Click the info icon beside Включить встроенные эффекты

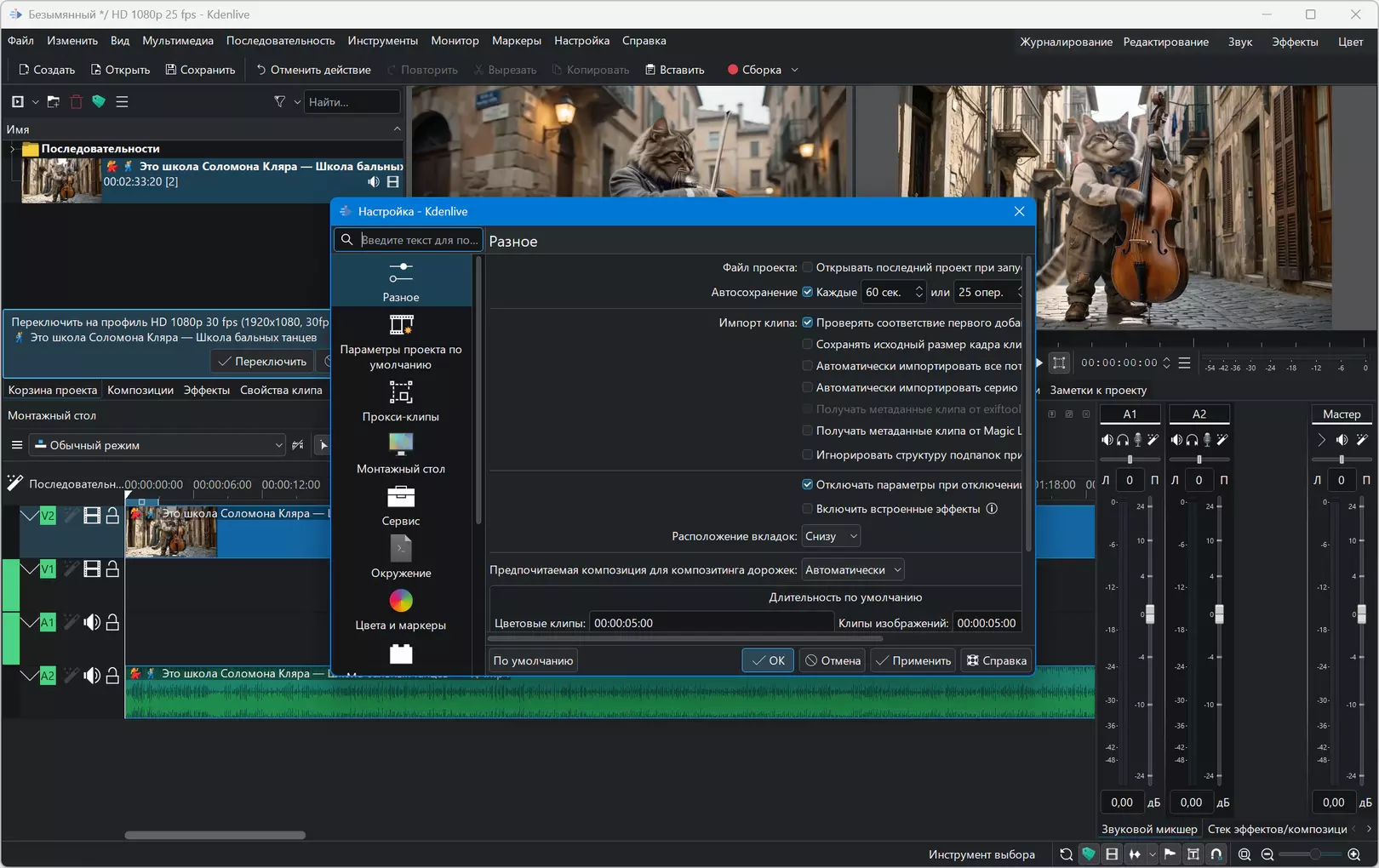click(992, 509)
